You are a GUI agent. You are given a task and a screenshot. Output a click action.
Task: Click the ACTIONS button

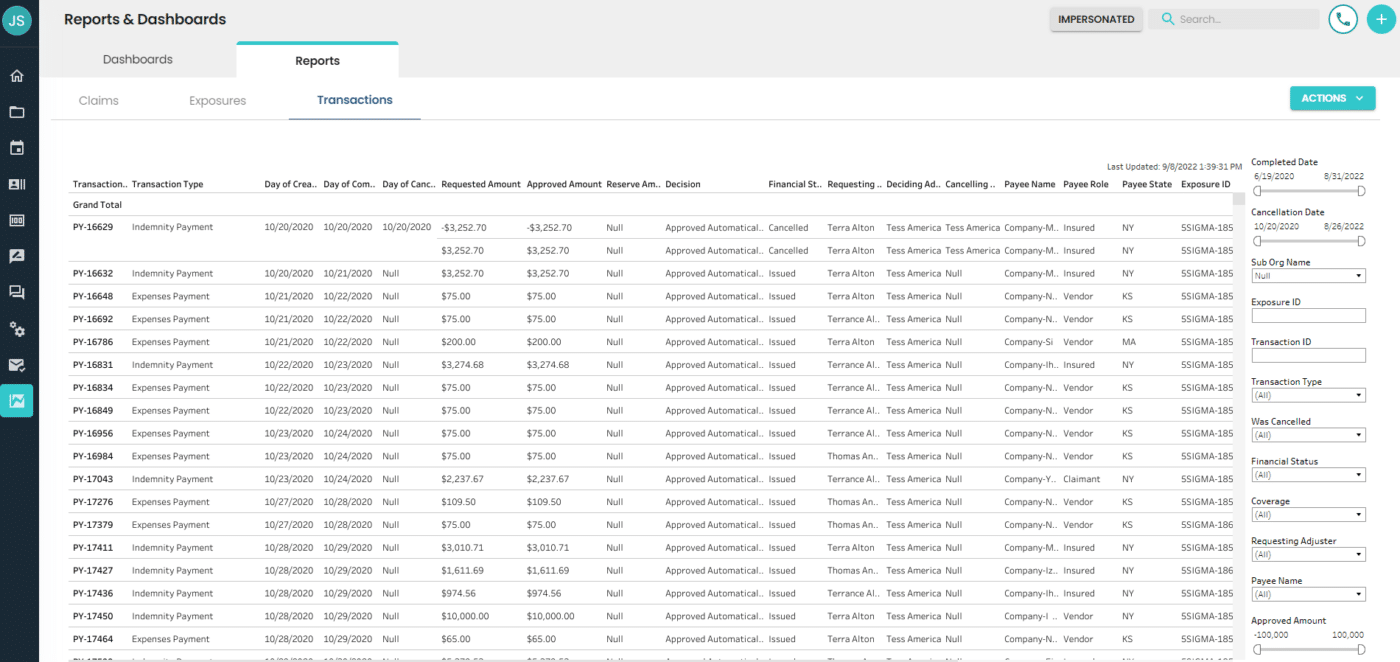(1332, 98)
